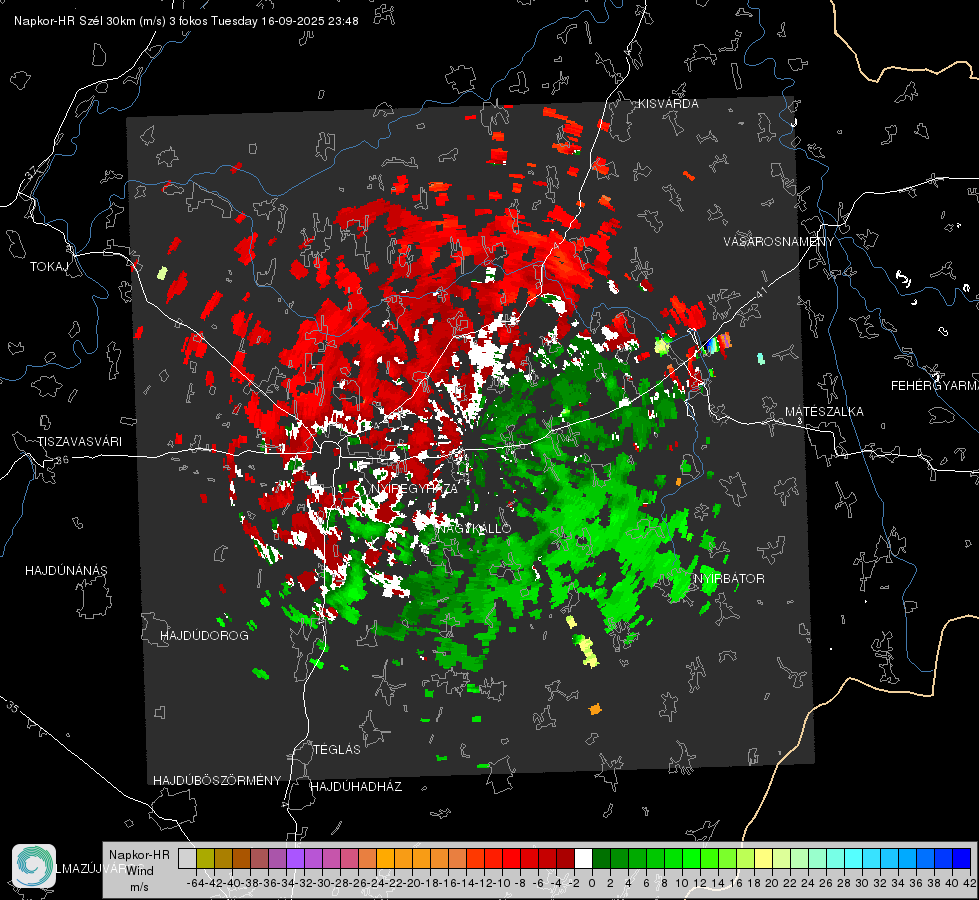
Task: Click the KISVÁRDA label on the map
Action: [667, 104]
